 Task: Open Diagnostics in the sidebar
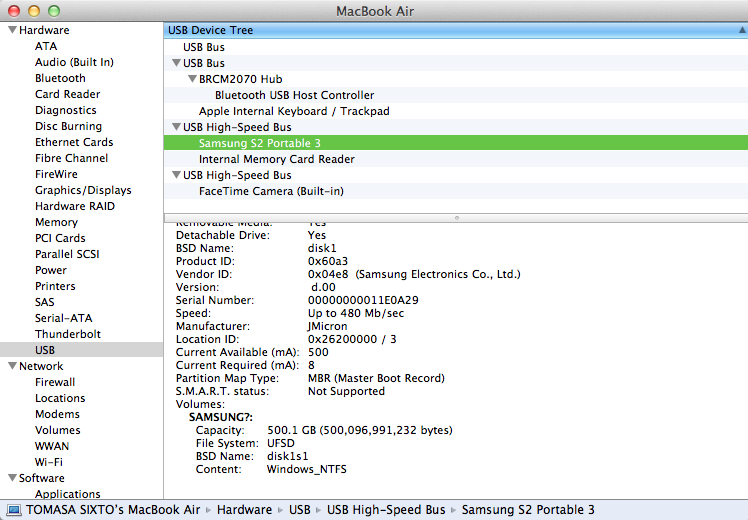tap(66, 110)
